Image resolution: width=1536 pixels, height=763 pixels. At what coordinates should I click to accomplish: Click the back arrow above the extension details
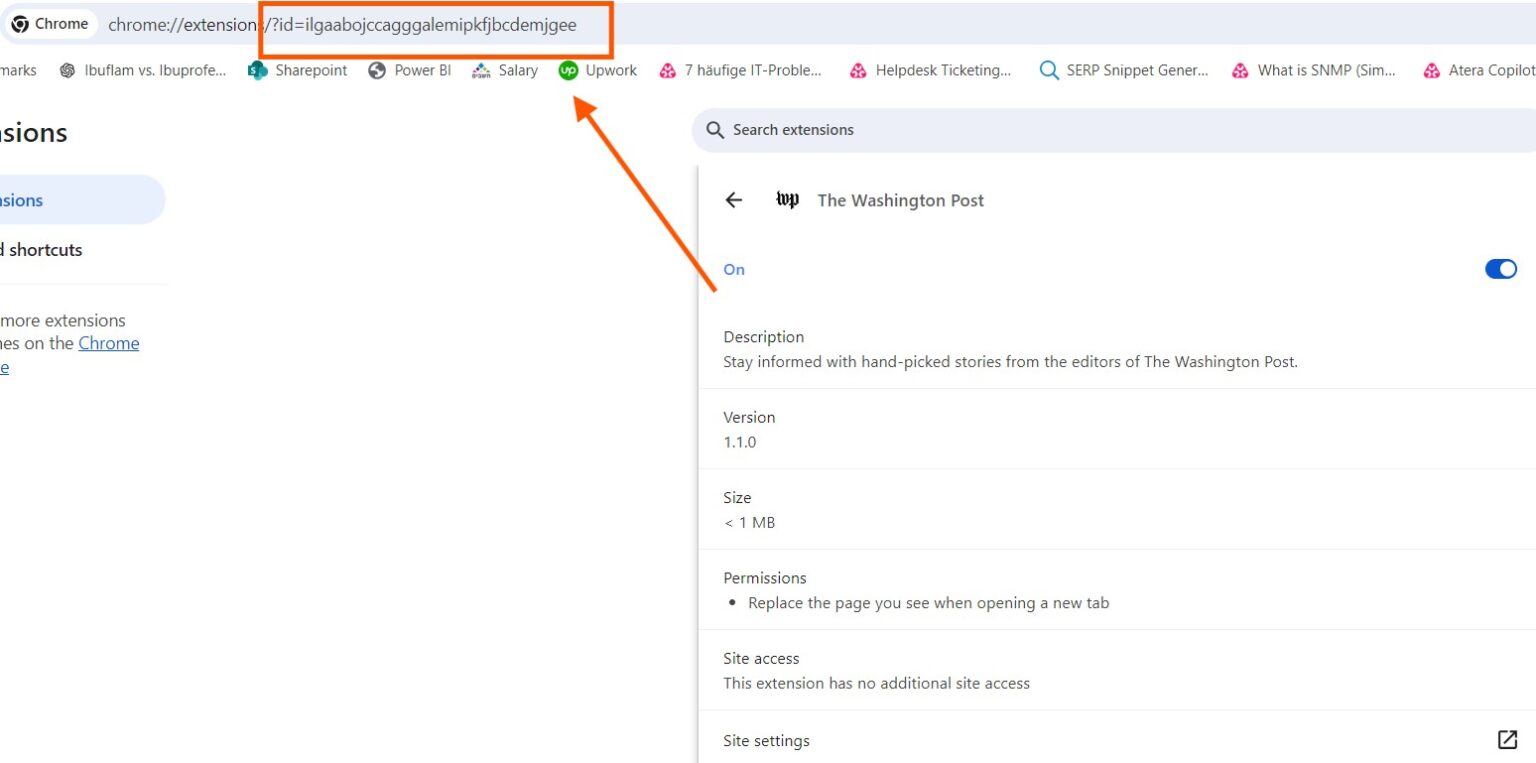(733, 200)
